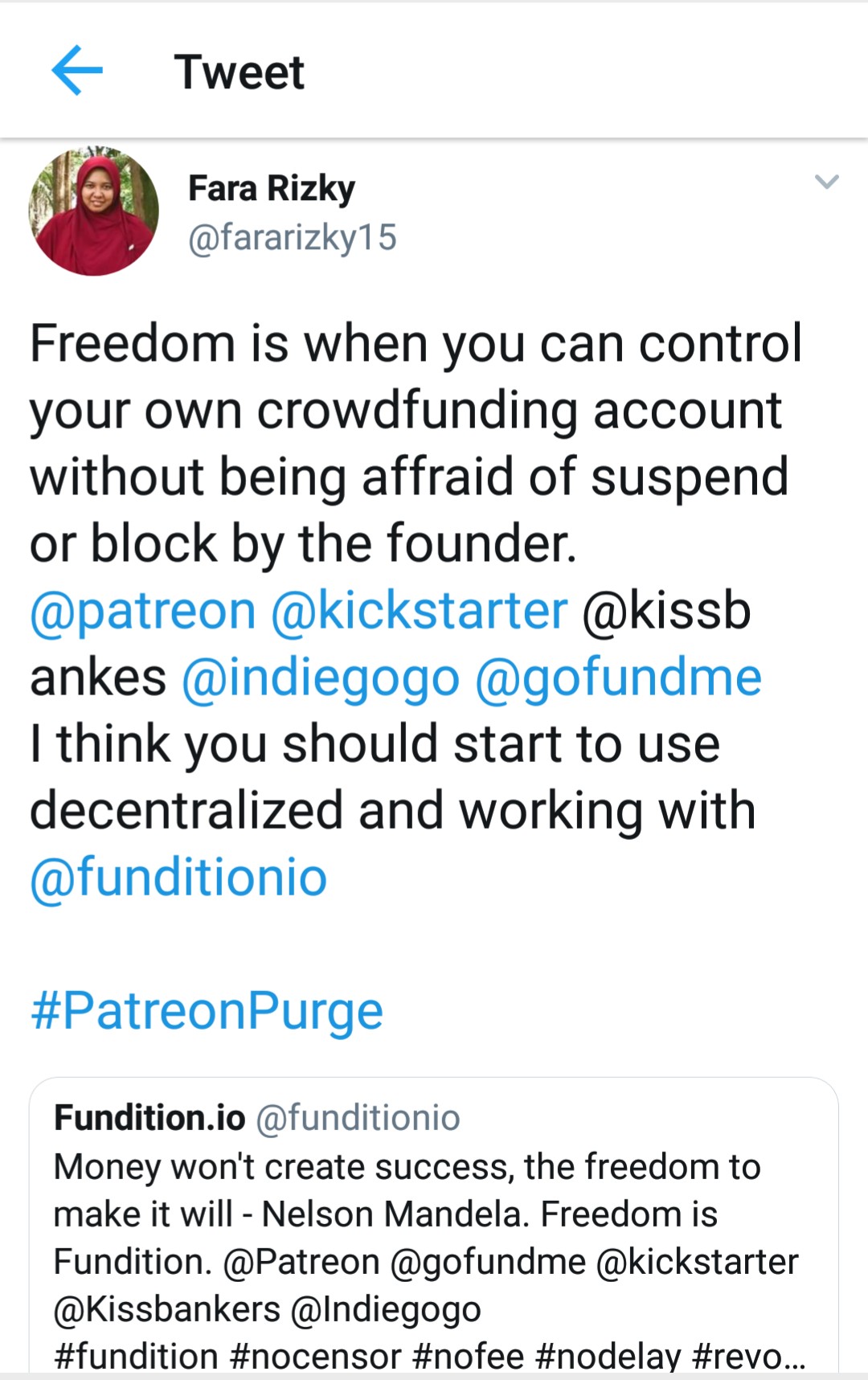Tap "I think you should start to use" text
868x1380 pixels.
pyautogui.click(x=375, y=745)
